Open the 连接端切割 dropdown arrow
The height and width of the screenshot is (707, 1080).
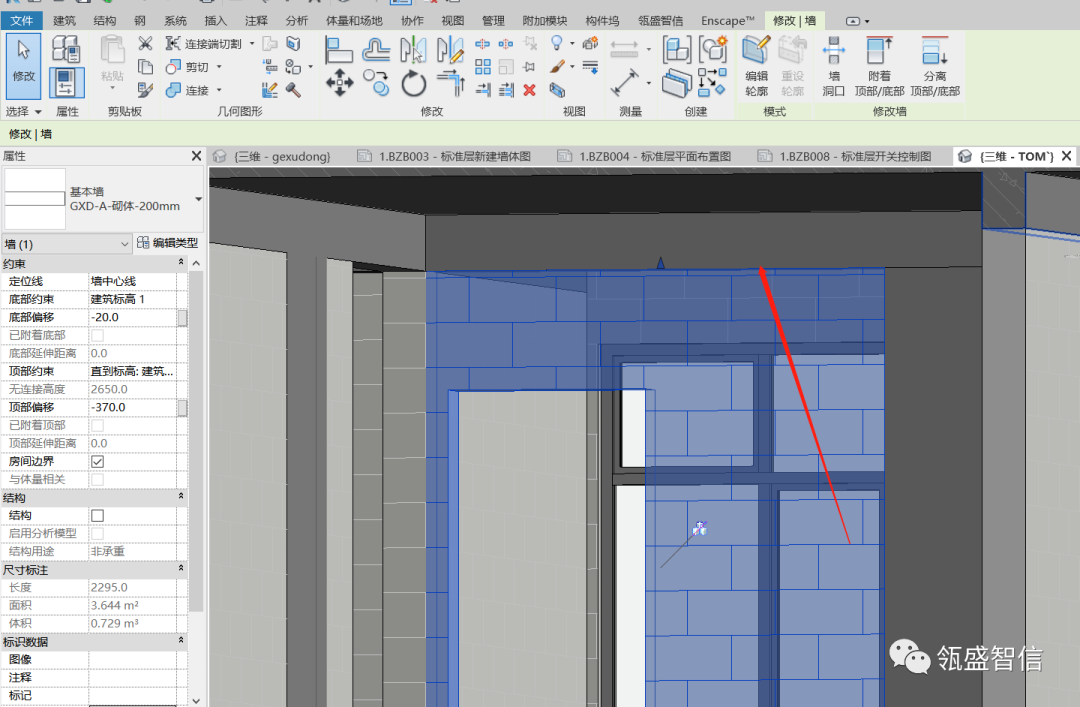click(252, 43)
